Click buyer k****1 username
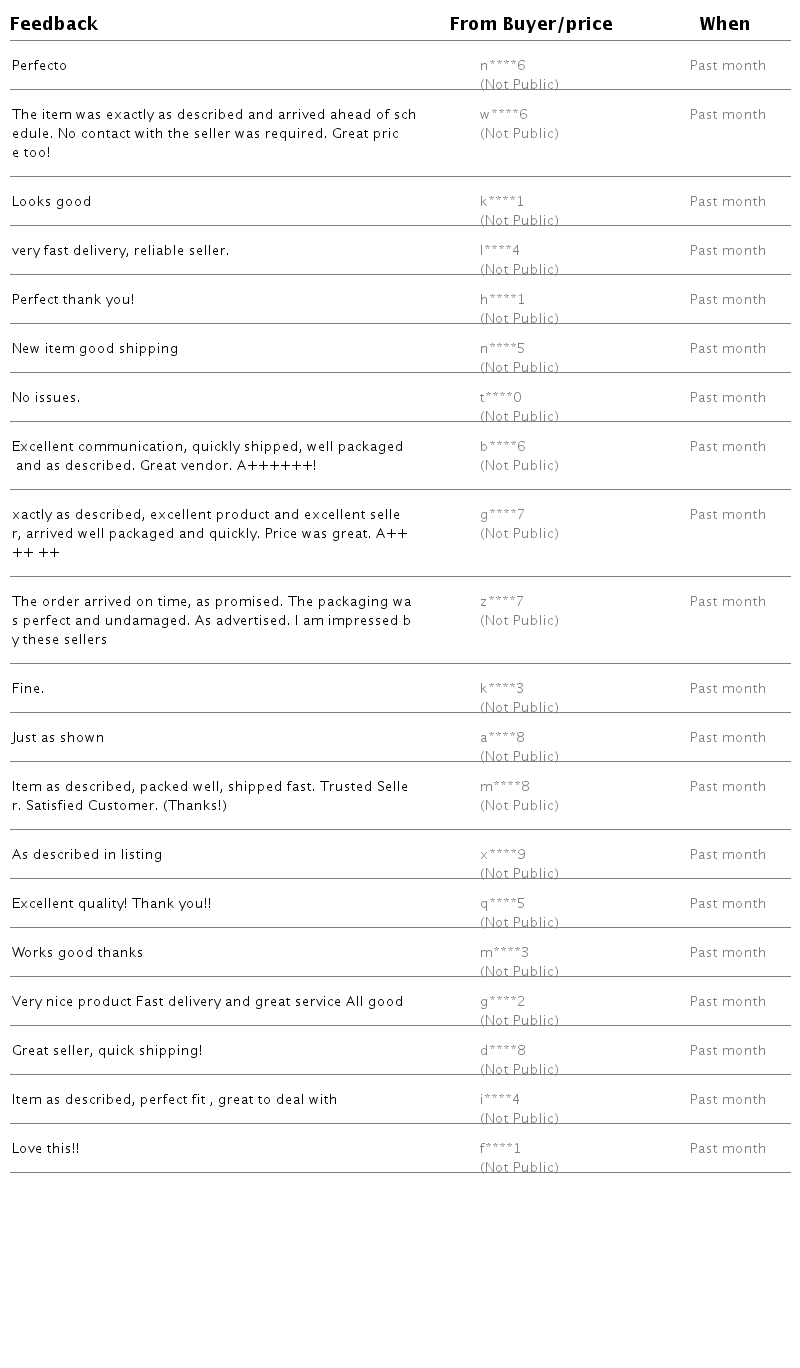 click(x=501, y=202)
